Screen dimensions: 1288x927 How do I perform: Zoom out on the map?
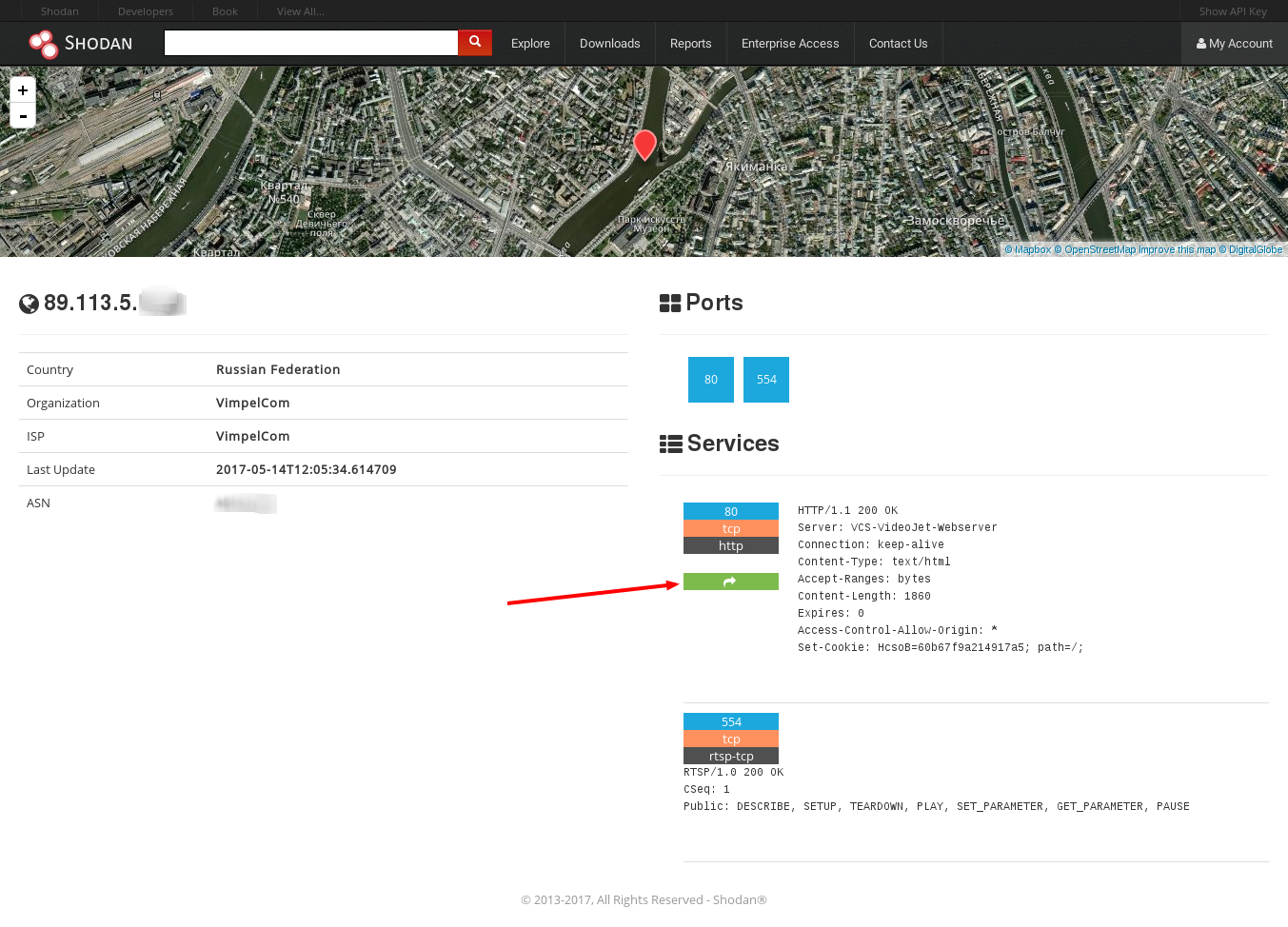pos(23,115)
